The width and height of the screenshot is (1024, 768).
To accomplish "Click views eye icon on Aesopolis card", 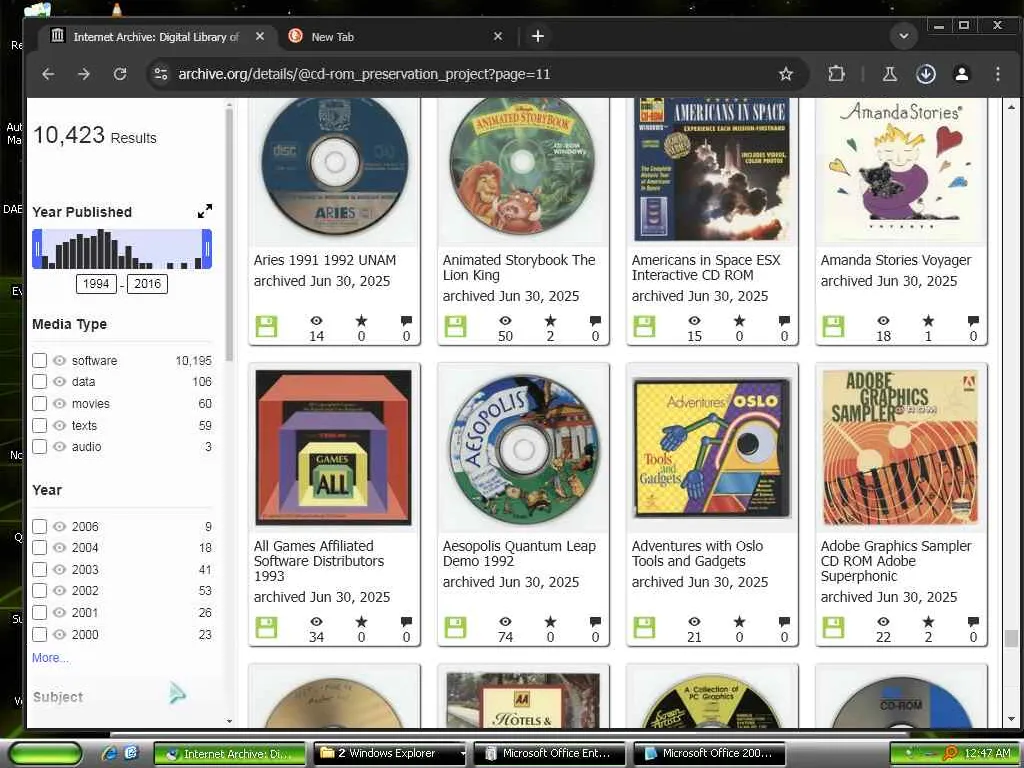I will pyautogui.click(x=505, y=622).
